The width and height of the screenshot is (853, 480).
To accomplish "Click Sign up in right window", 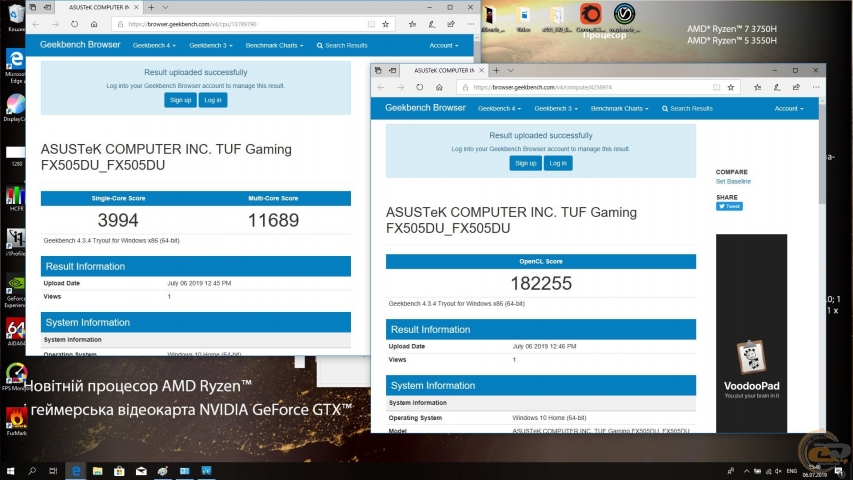I will (x=526, y=163).
